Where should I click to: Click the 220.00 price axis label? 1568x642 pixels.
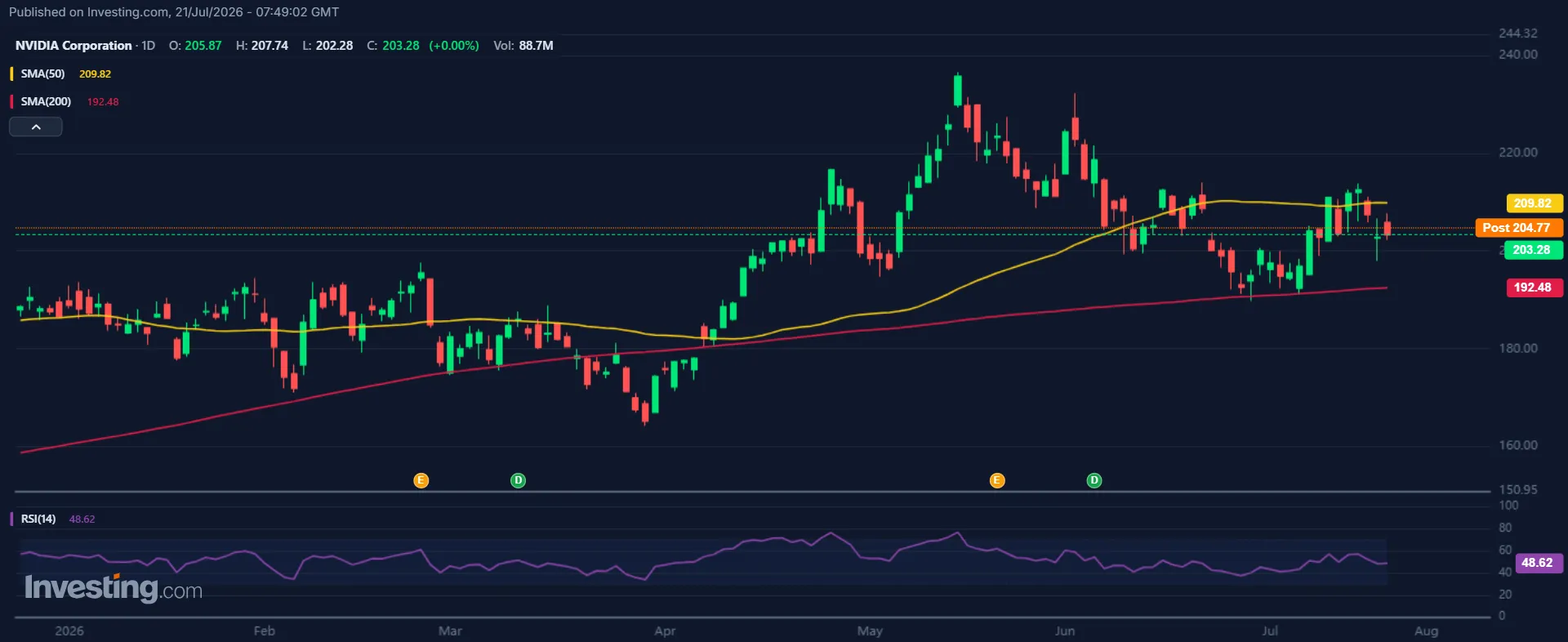[x=1518, y=153]
